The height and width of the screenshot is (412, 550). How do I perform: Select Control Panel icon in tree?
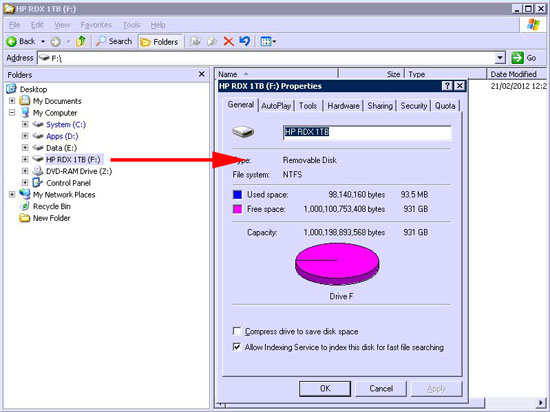(38, 183)
